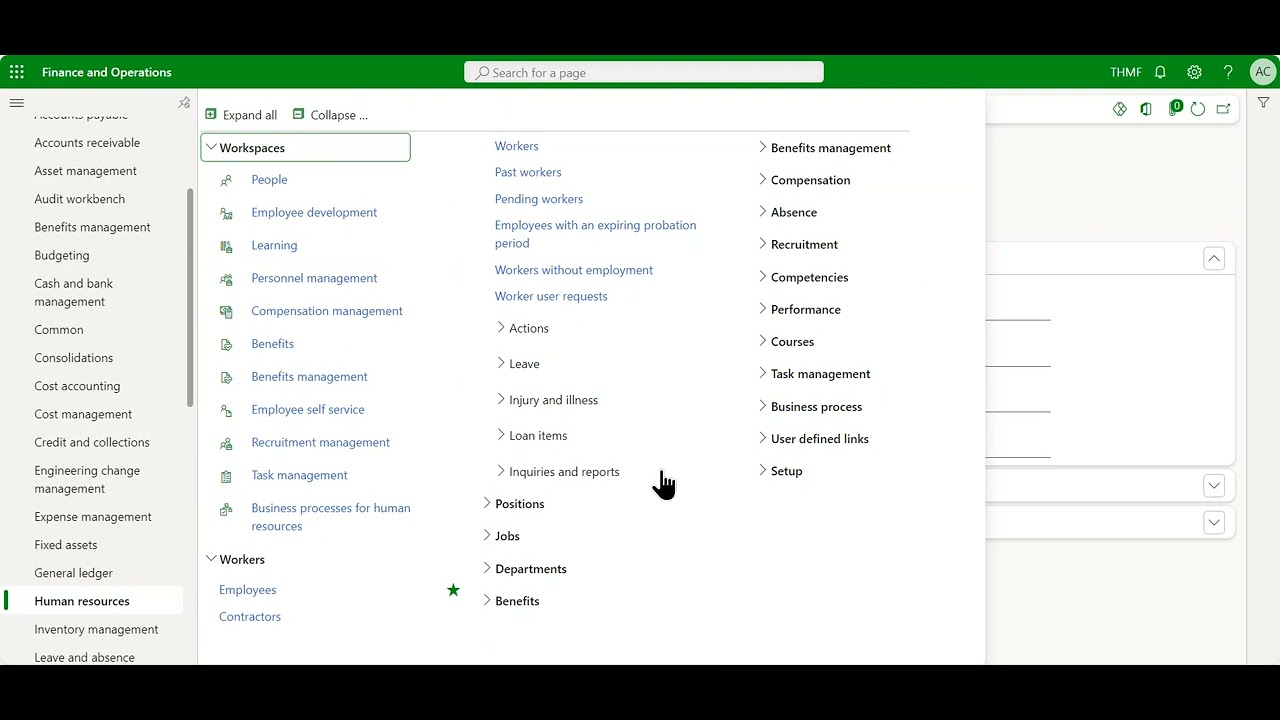Open the Employees link

[248, 590]
